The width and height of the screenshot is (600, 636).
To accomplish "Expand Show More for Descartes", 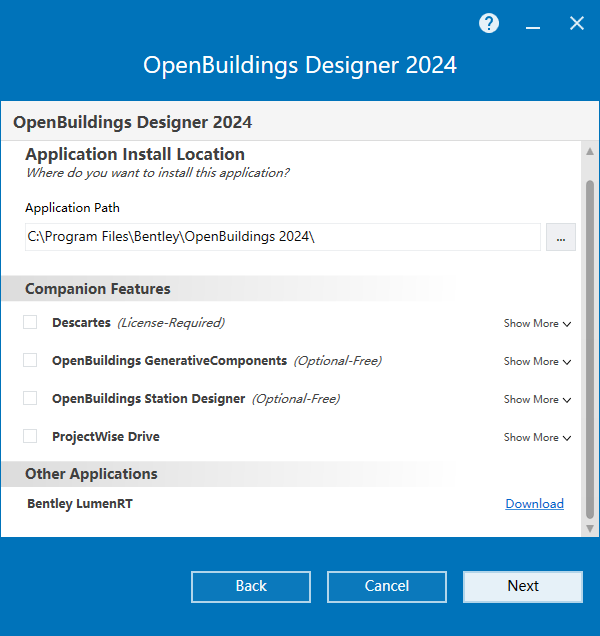I will [537, 324].
